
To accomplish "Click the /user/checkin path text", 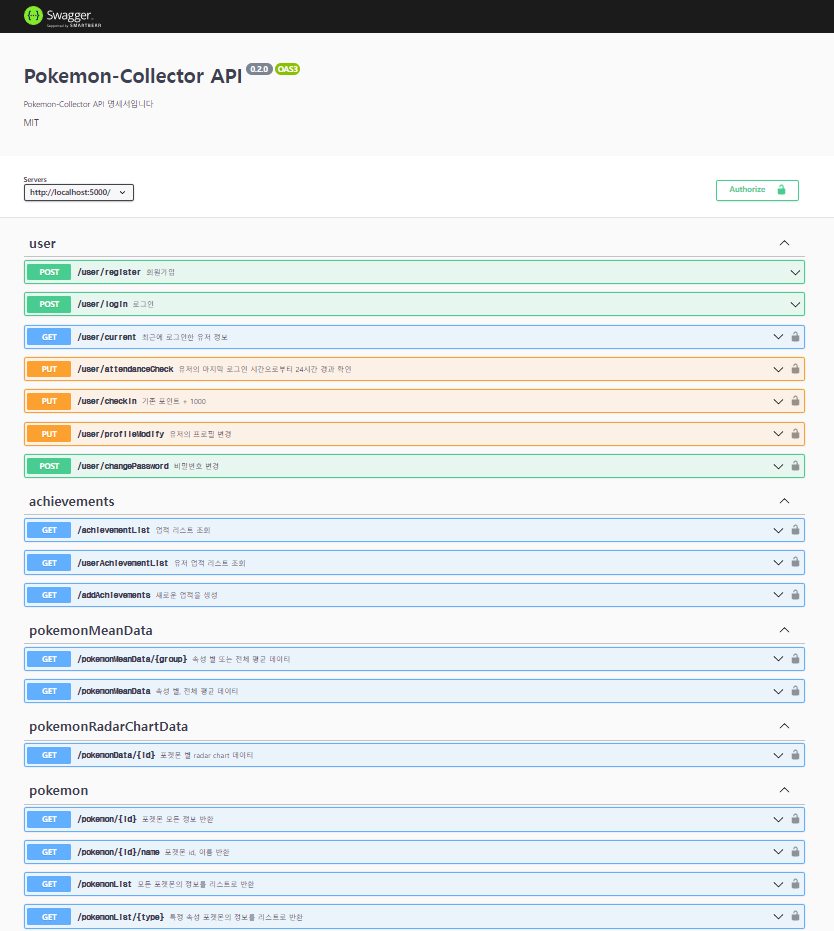I will pyautogui.click(x=107, y=401).
